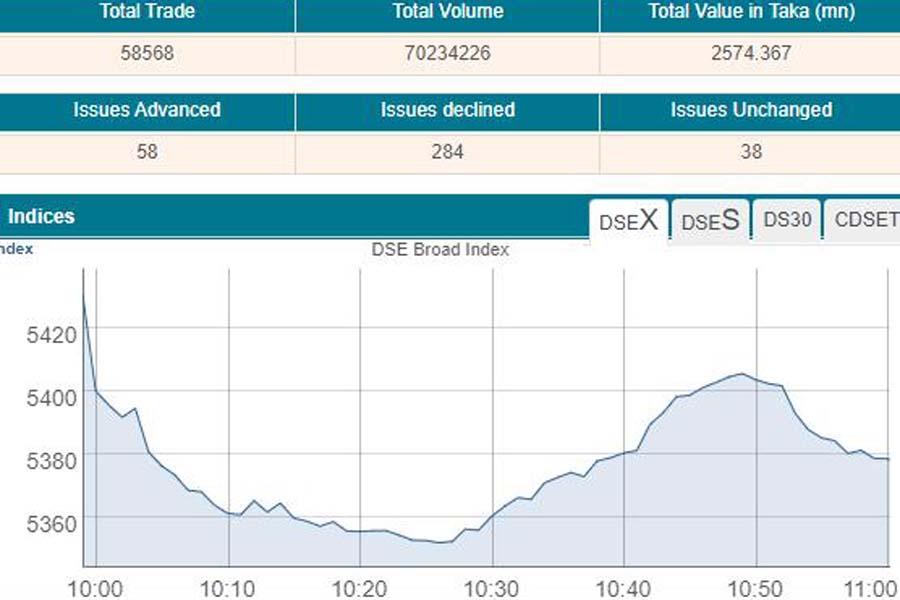900x600 pixels.
Task: Show the CDSET index tab
Action: pos(865,221)
